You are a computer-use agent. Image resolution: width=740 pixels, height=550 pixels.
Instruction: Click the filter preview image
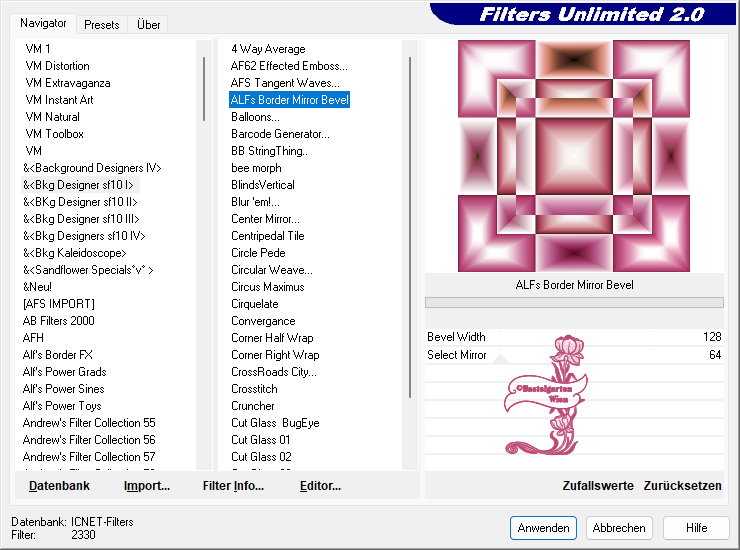pos(574,156)
